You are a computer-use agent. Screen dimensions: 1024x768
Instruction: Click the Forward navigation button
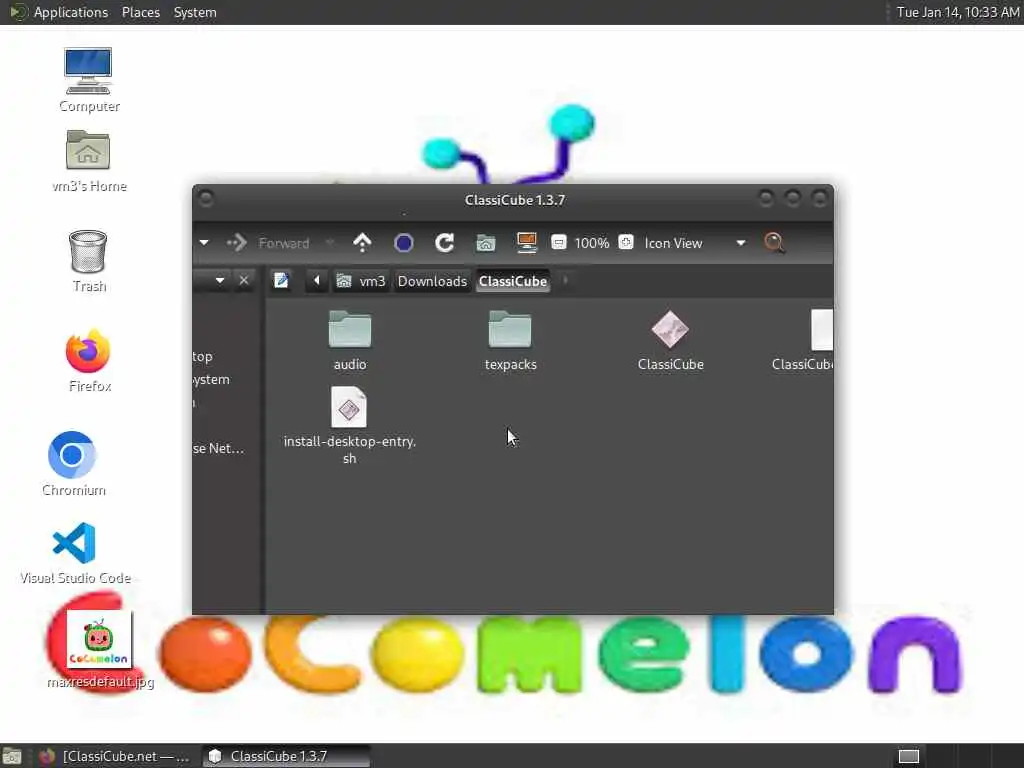[x=268, y=243]
